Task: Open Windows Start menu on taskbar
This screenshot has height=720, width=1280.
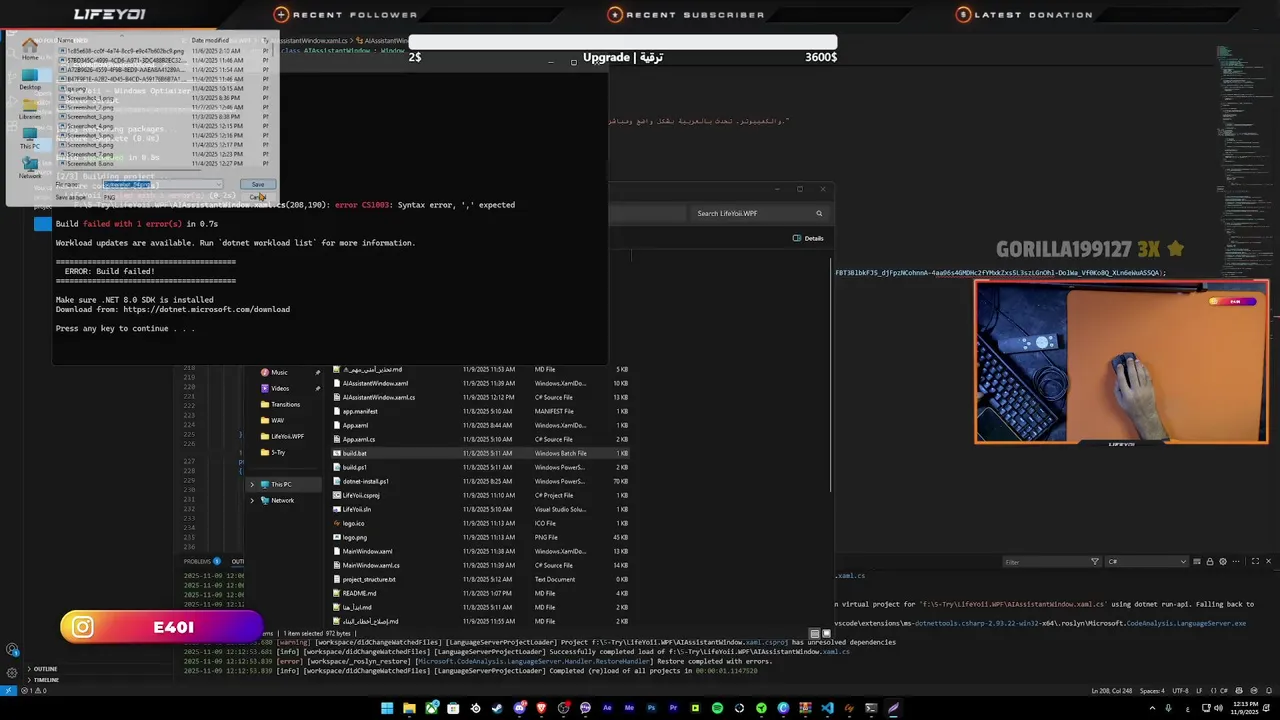Action: click(387, 708)
